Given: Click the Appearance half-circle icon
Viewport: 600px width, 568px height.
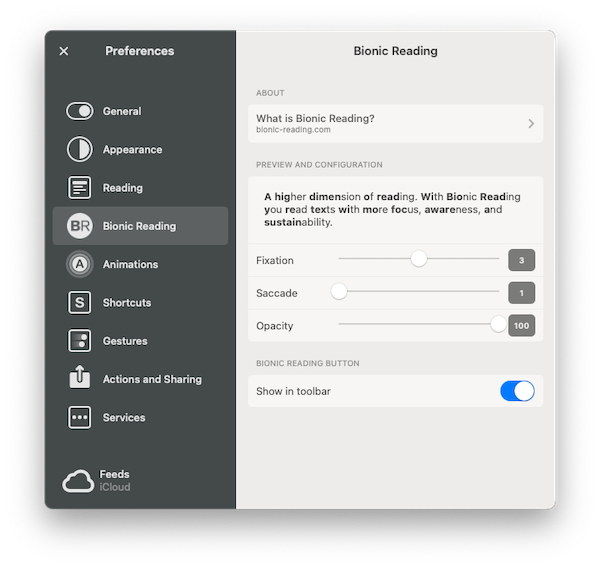Looking at the screenshot, I should point(80,149).
